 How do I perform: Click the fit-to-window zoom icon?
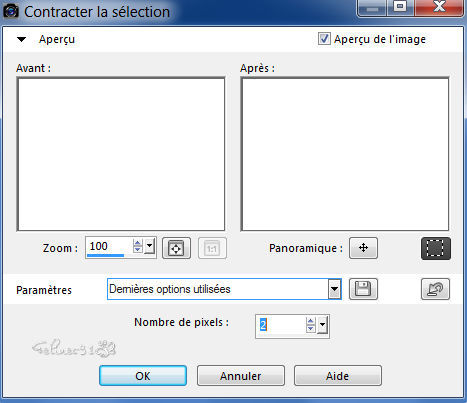point(176,248)
